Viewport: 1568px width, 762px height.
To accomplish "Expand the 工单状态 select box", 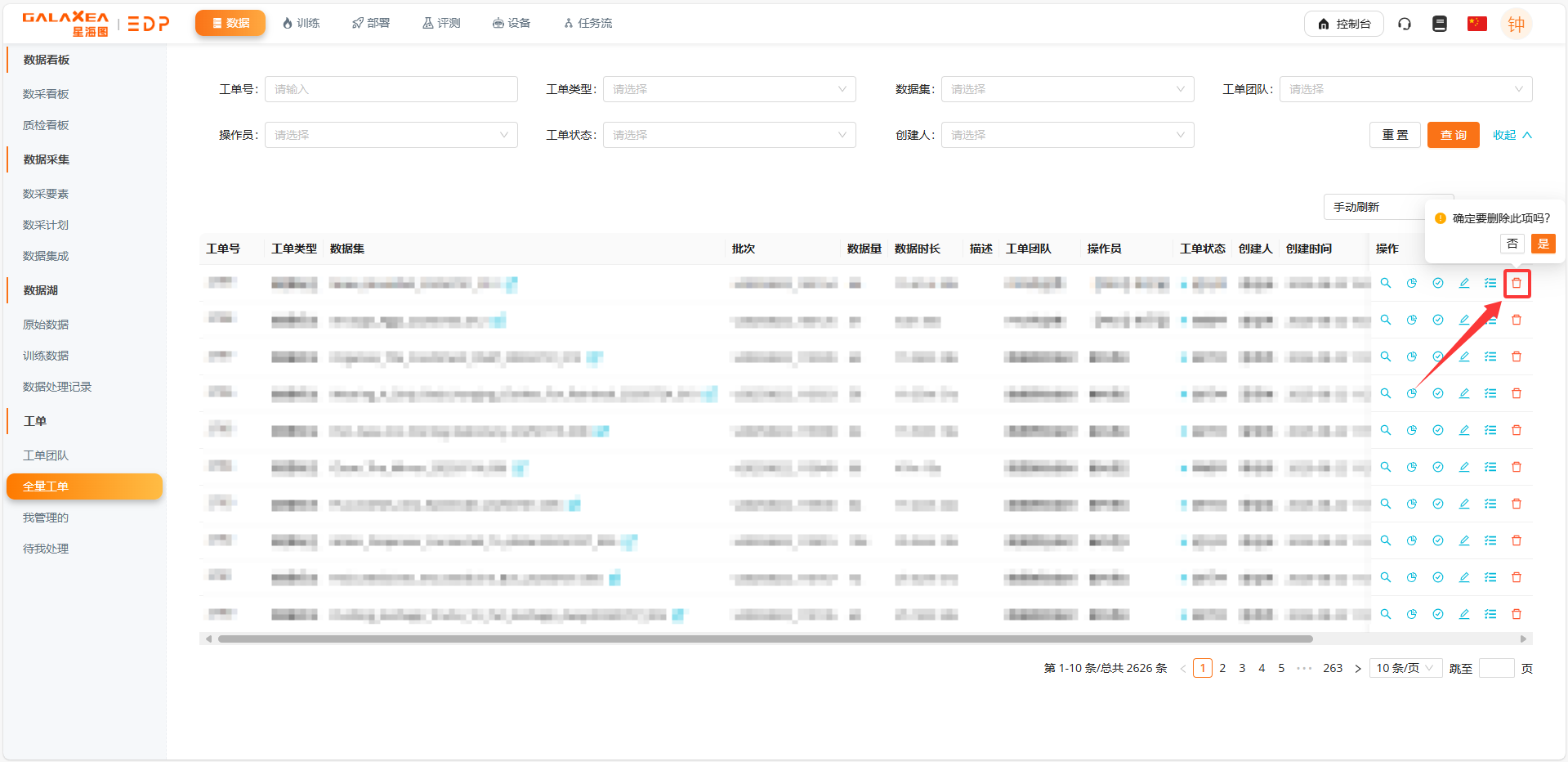I will [x=729, y=135].
